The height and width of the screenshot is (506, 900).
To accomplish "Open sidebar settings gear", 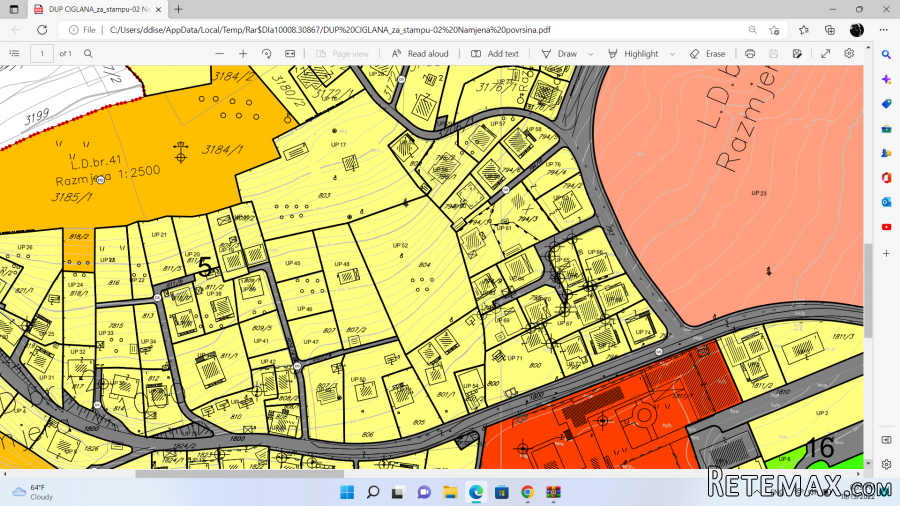I will coord(887,465).
